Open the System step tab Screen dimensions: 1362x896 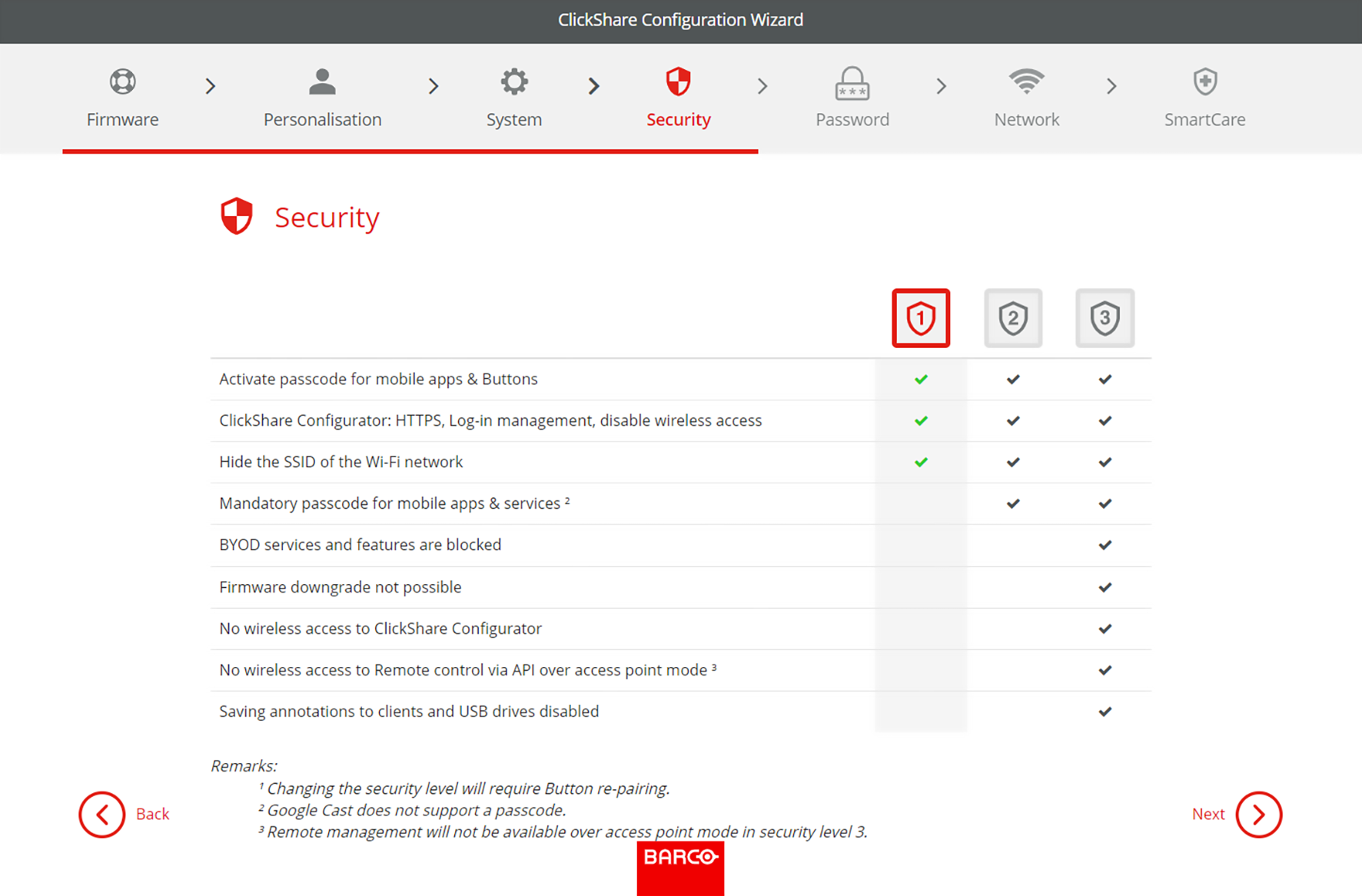click(514, 97)
